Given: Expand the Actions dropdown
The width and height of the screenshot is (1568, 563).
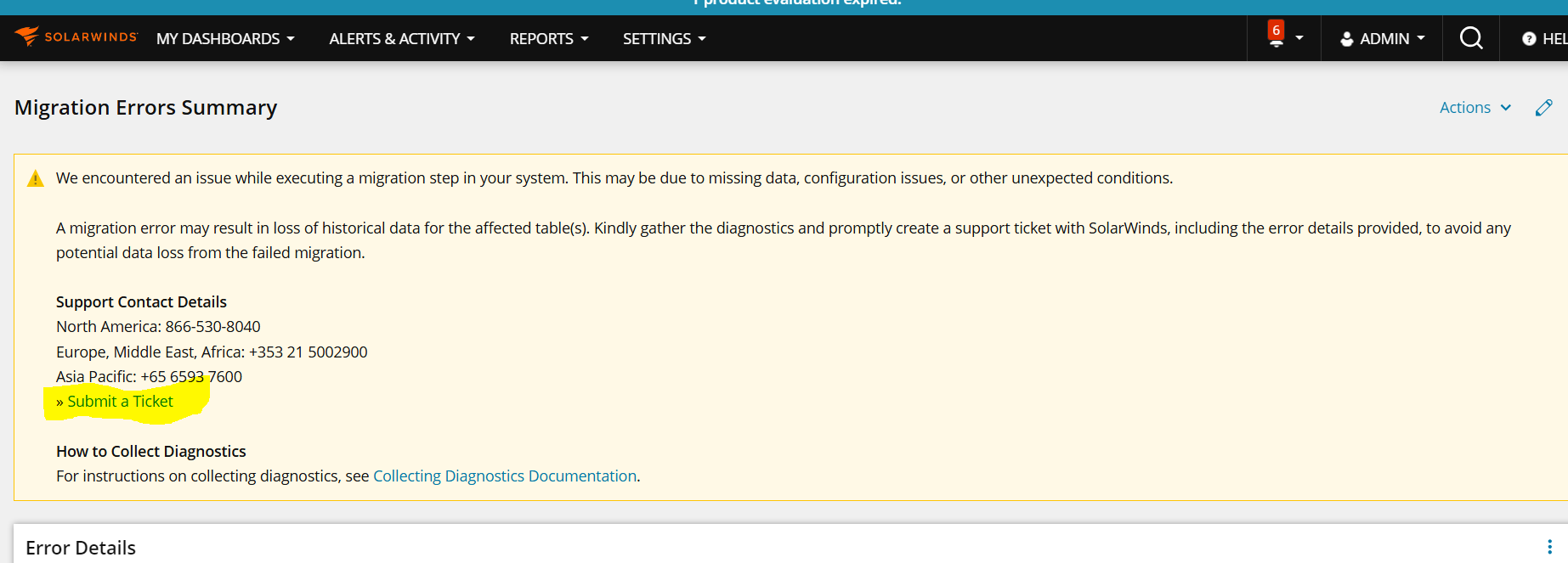Looking at the screenshot, I should pyautogui.click(x=1475, y=108).
